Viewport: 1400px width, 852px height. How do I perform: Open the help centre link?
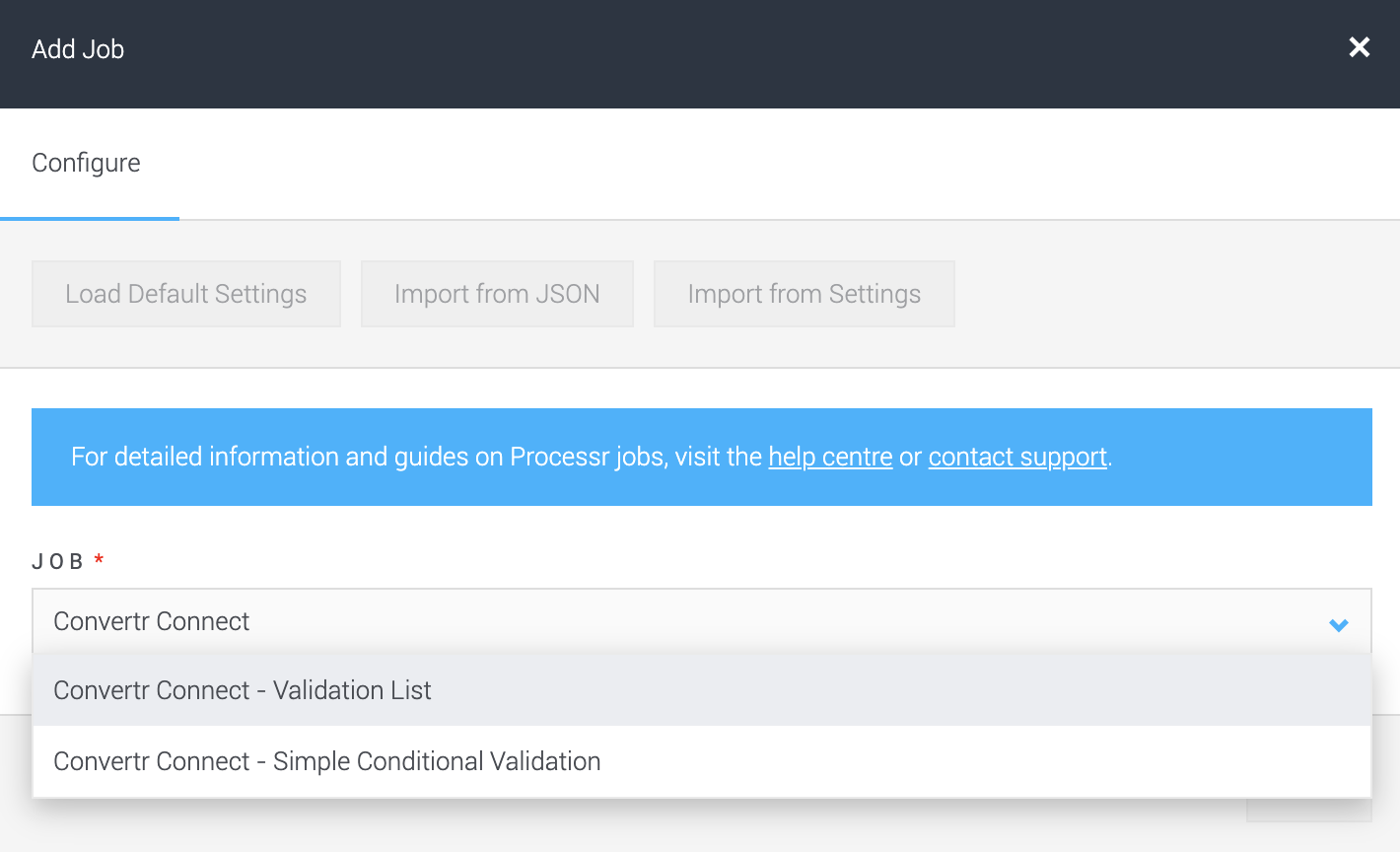point(830,458)
